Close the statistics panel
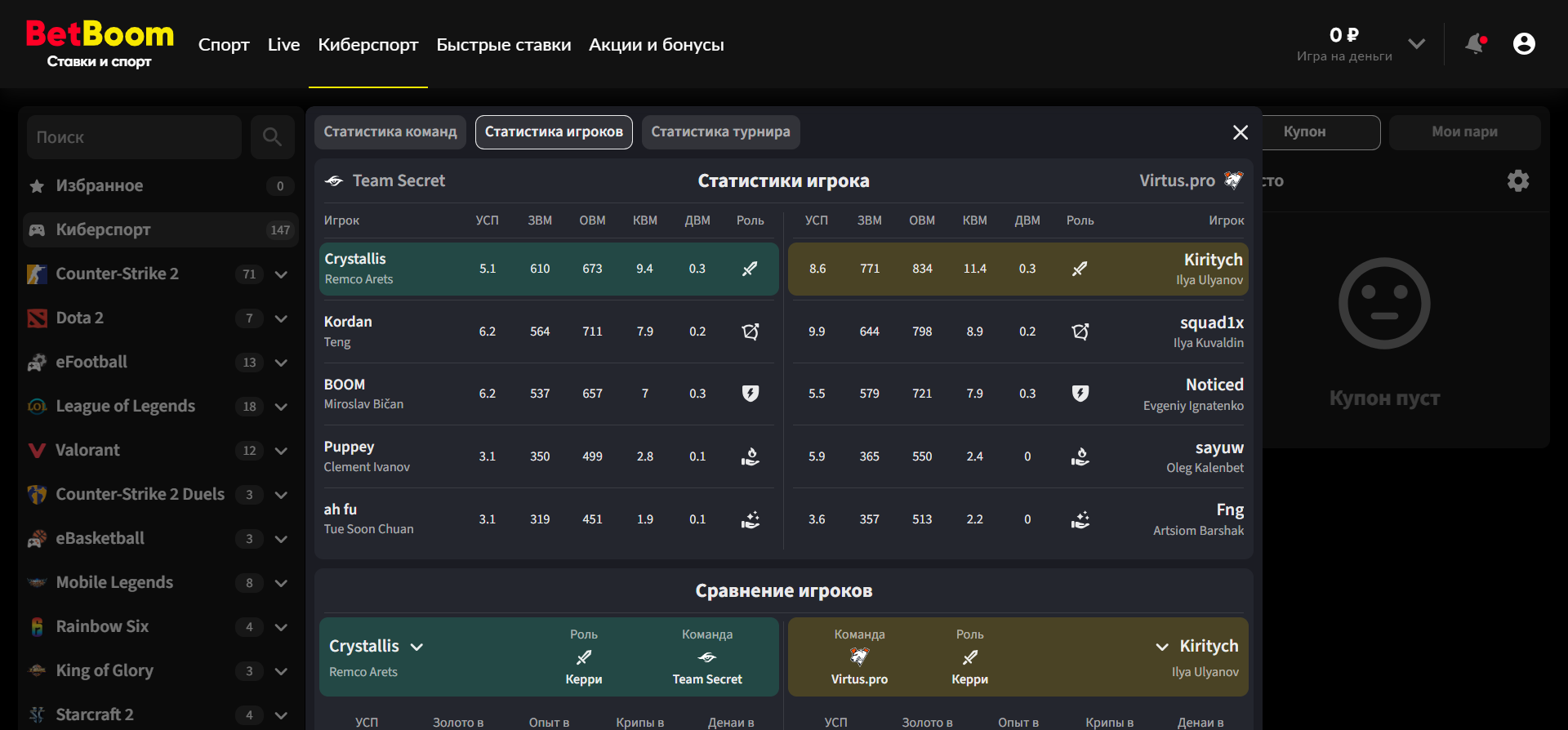Viewport: 1568px width, 730px height. pyautogui.click(x=1240, y=132)
